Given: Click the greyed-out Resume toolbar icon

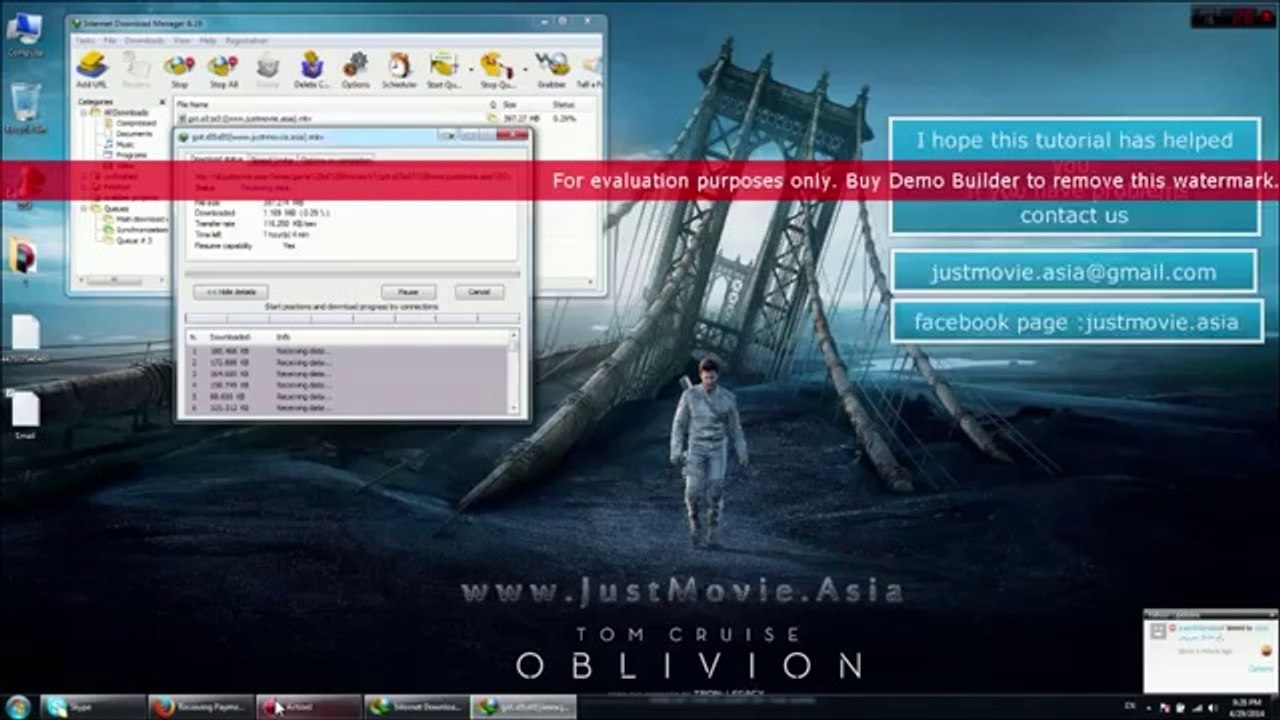Looking at the screenshot, I should click(x=136, y=71).
